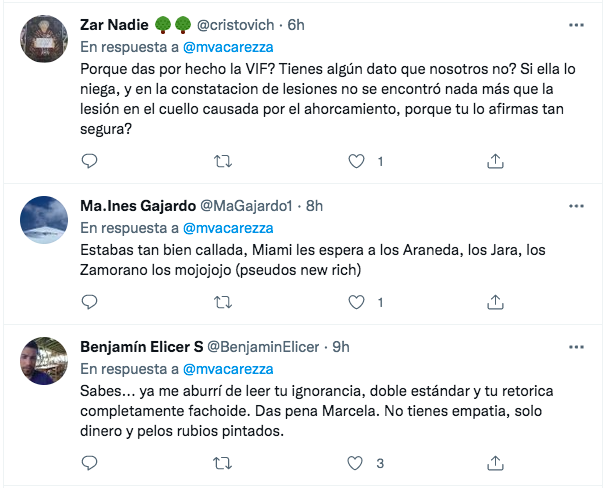The height and width of the screenshot is (488, 606).
Task: Open more options on Benjamín Elicer's tweet
Action: pos(575,346)
